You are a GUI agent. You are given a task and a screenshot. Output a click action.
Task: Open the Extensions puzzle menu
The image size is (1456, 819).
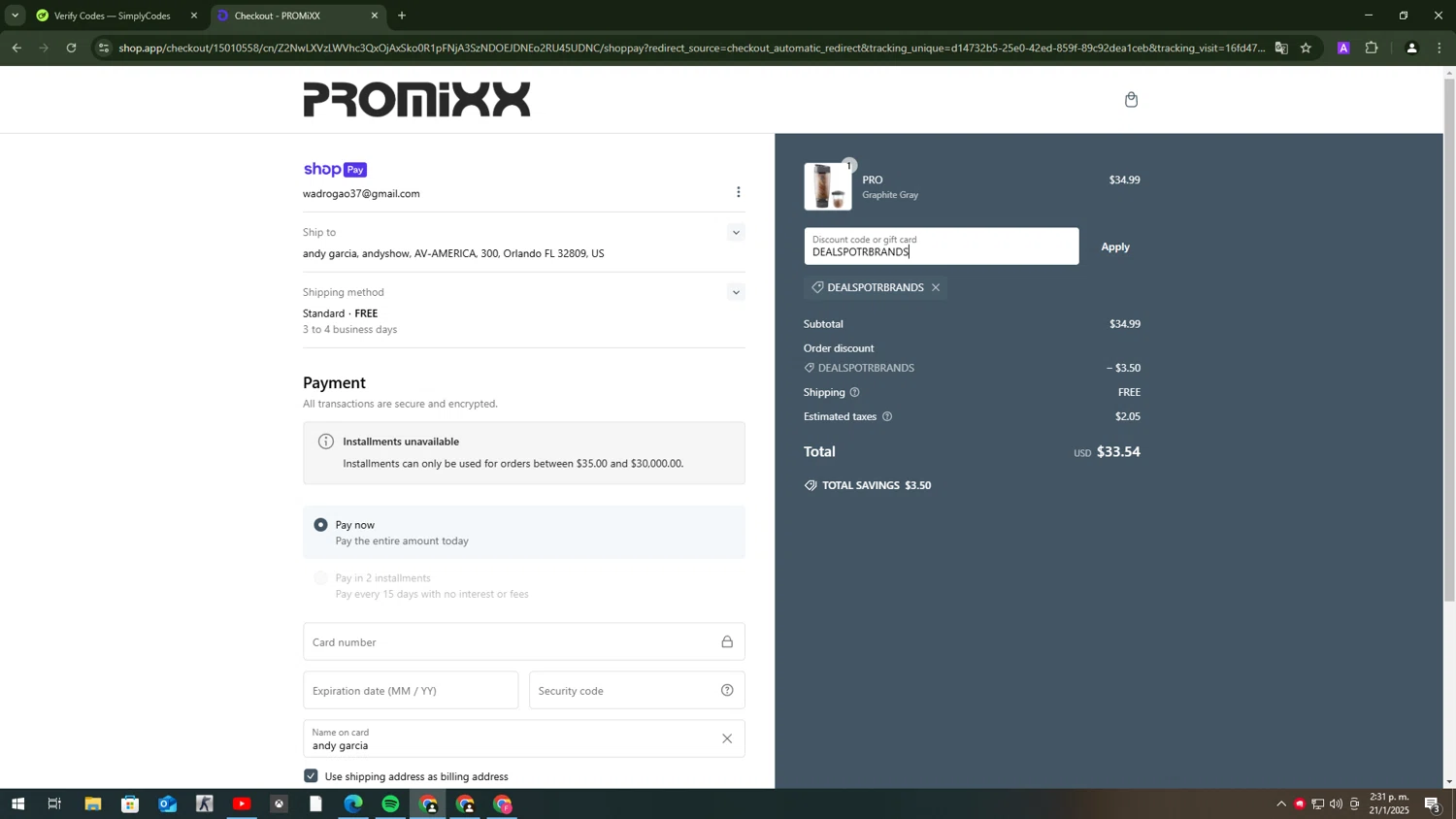[1372, 48]
